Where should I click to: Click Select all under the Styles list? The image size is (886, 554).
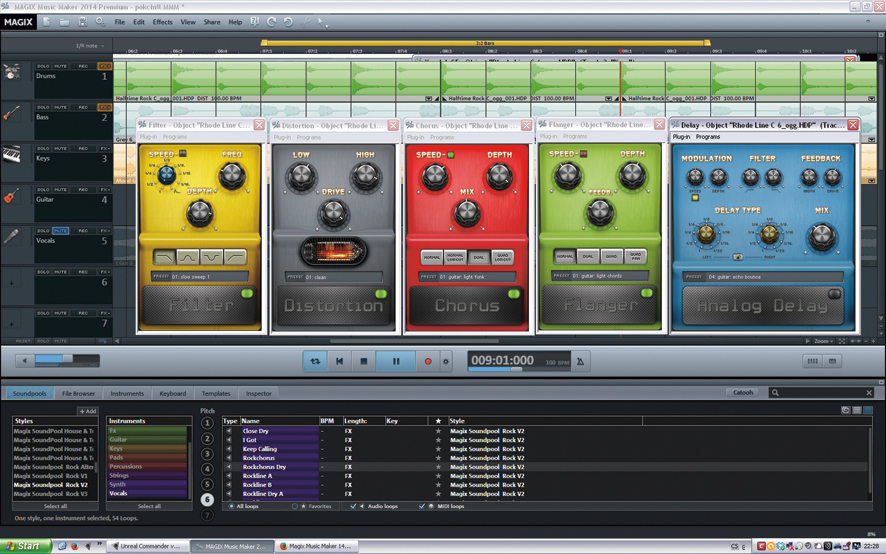tap(55, 507)
